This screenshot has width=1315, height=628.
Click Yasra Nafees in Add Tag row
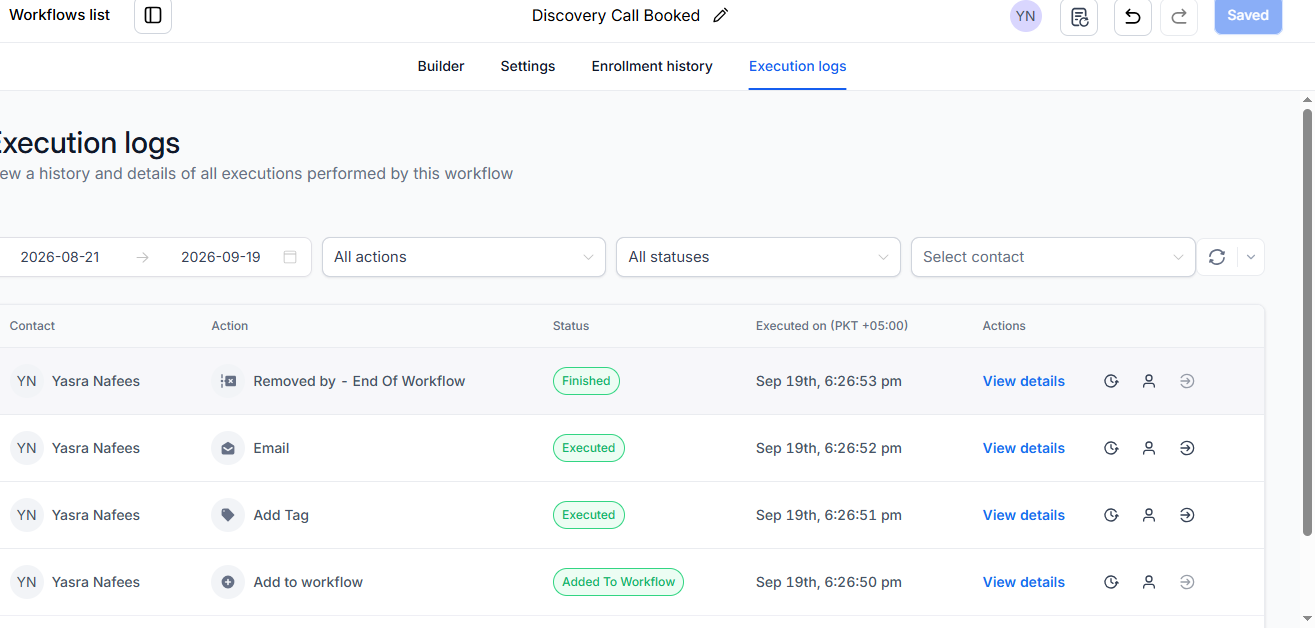tap(96, 515)
